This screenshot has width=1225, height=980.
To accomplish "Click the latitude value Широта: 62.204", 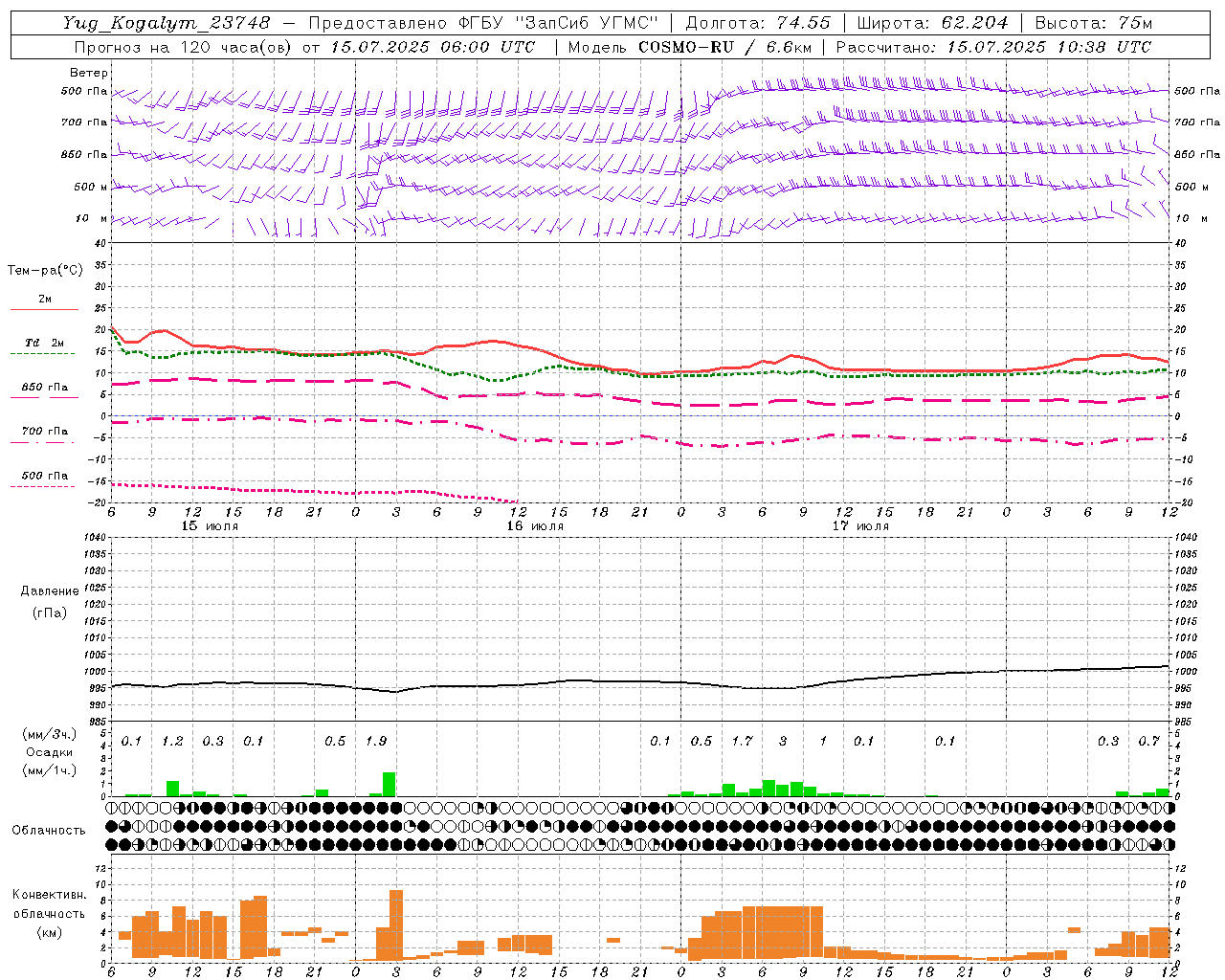I will pyautogui.click(x=932, y=23).
